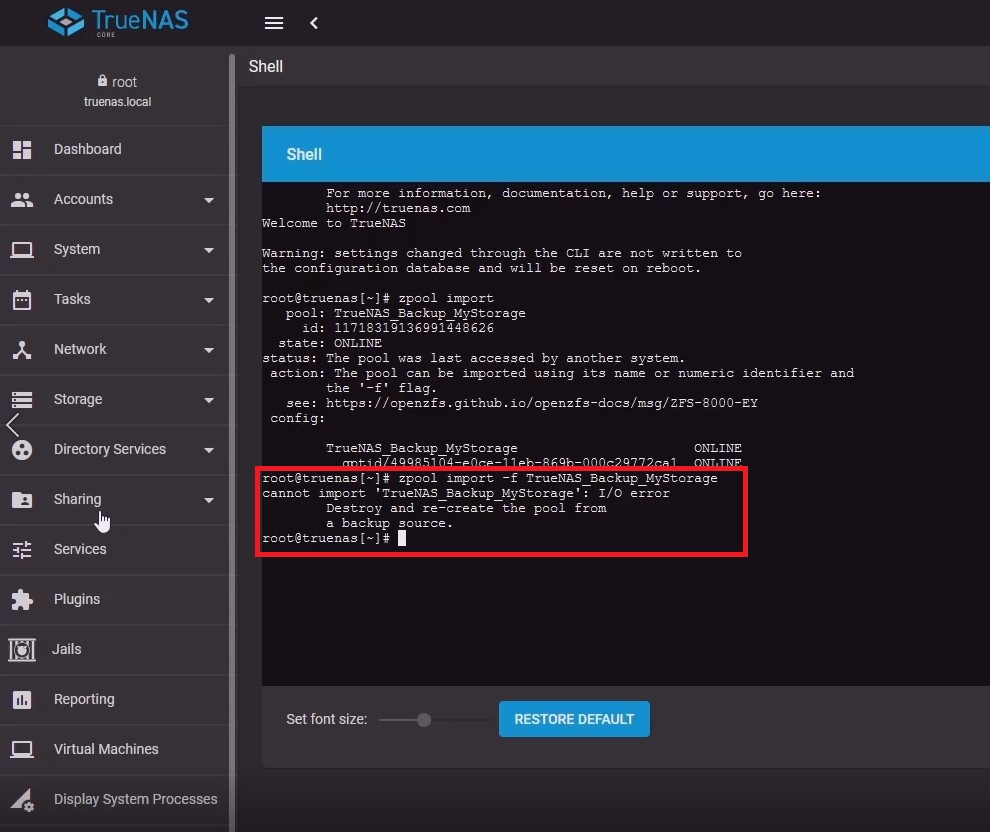990x832 pixels.
Task: Click the Accounts people icon
Action: [22, 199]
